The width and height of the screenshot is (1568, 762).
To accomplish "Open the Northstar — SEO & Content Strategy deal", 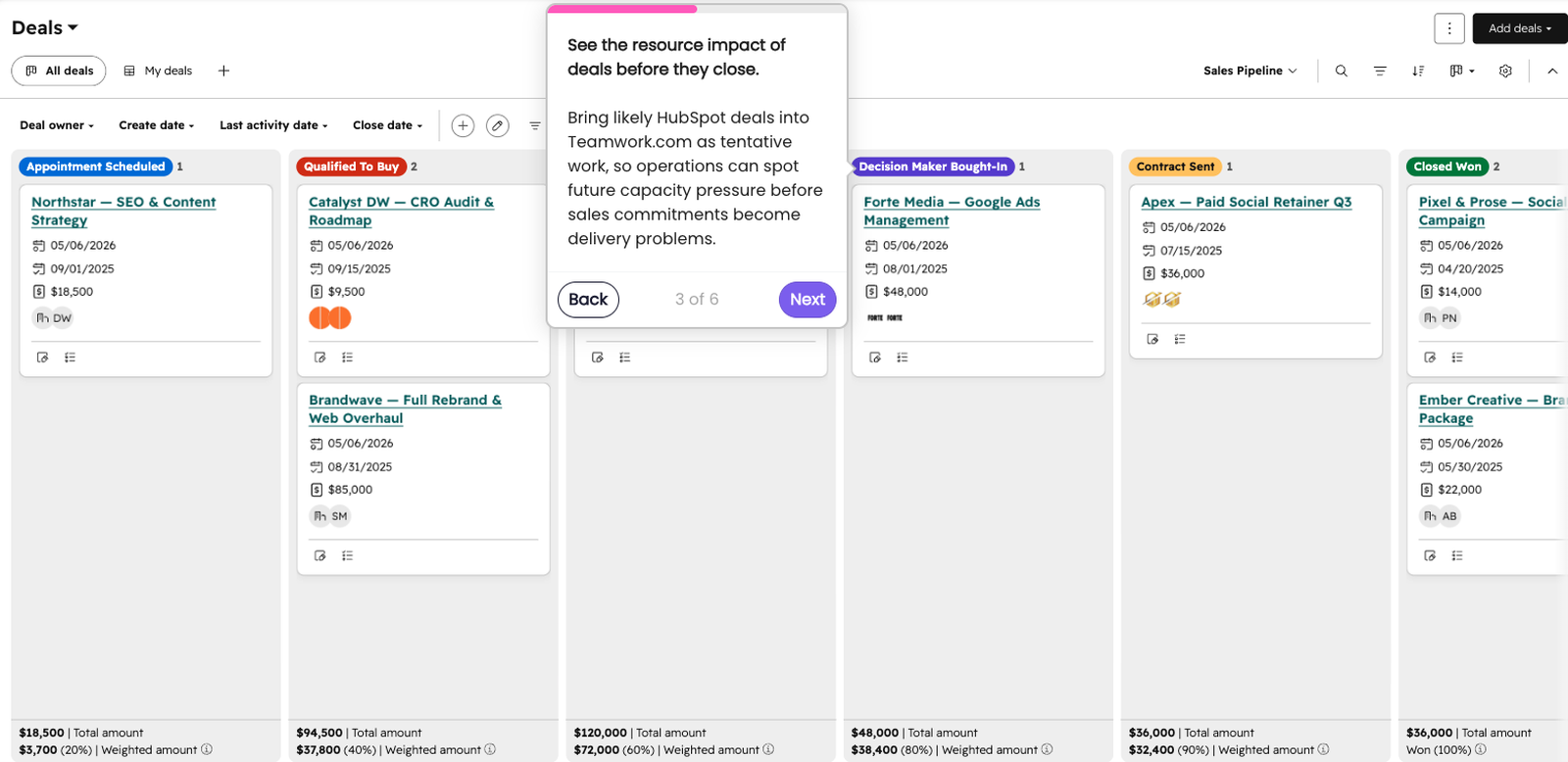I will point(123,211).
